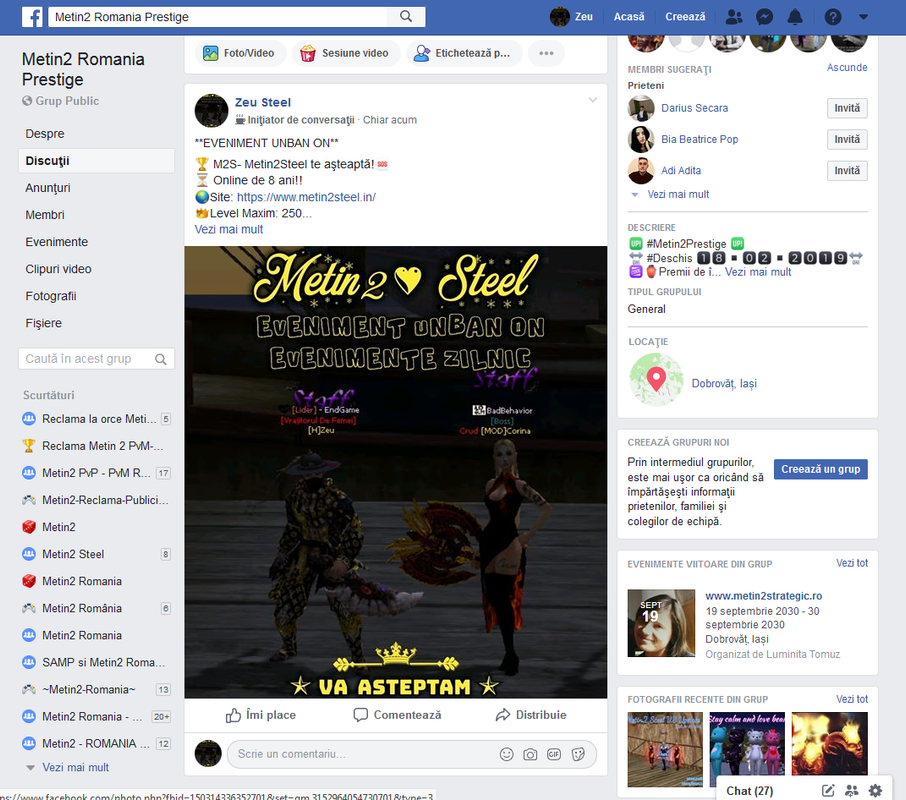Viewport: 906px width, 800px height.
Task: Attach a photo via camera icon in comment box
Action: click(x=530, y=754)
